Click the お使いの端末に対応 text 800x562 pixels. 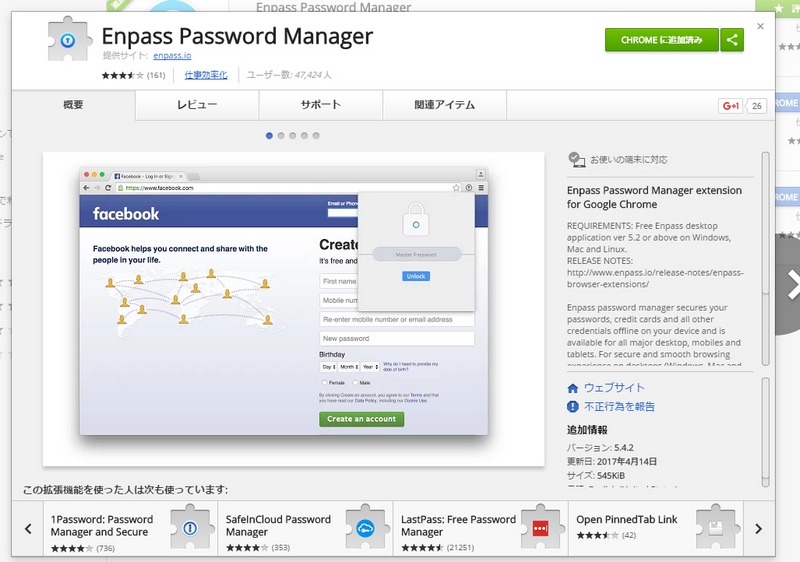pyautogui.click(x=629, y=160)
